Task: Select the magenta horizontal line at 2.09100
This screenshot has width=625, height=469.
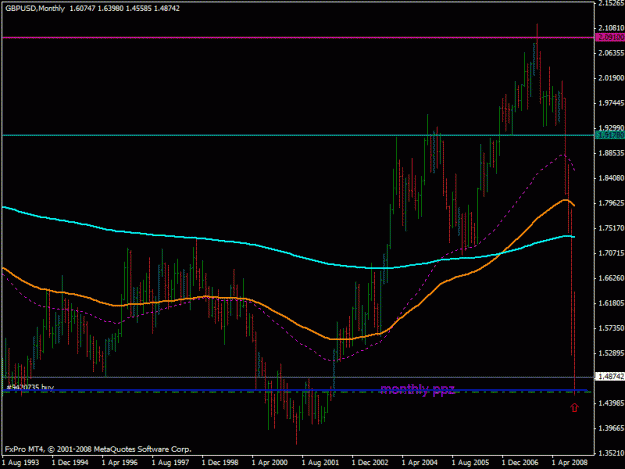Action: point(298,37)
